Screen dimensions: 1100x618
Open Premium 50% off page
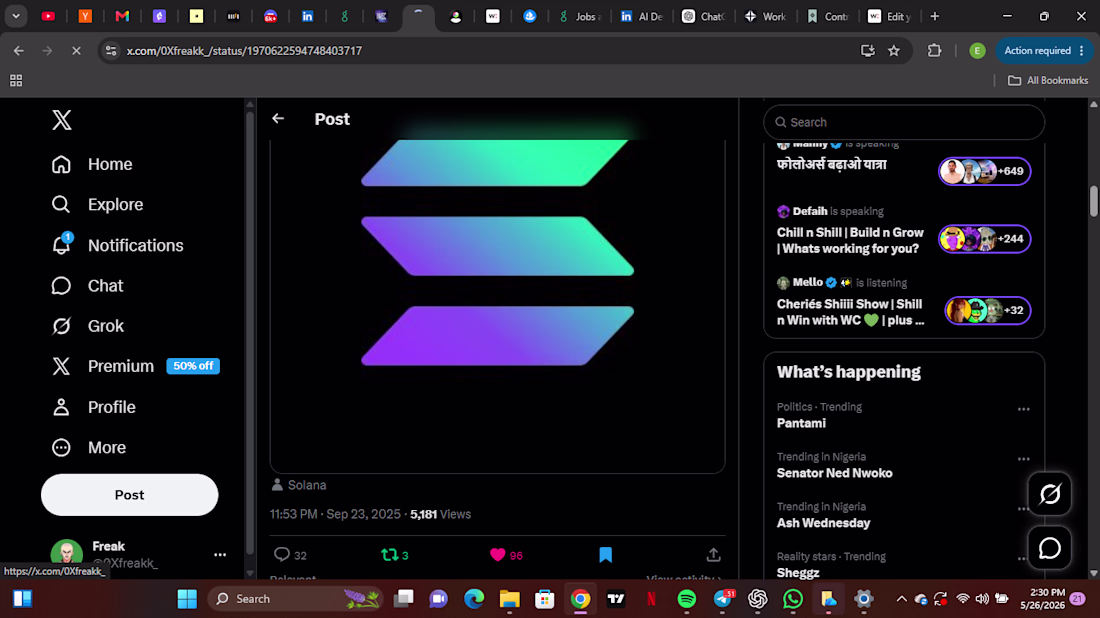pyautogui.click(x=135, y=366)
